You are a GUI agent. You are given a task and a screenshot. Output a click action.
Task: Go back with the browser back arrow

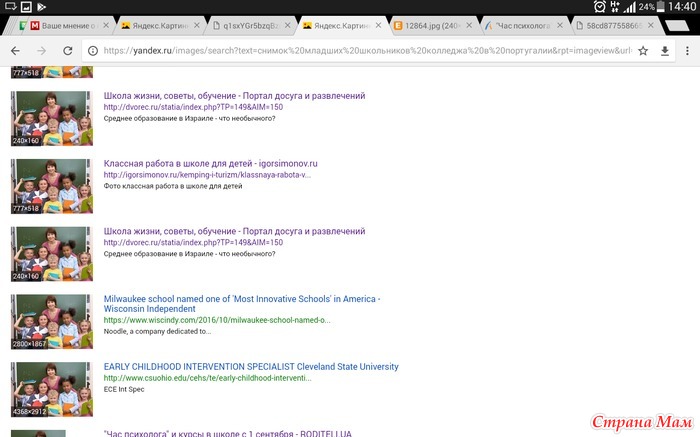(x=15, y=51)
